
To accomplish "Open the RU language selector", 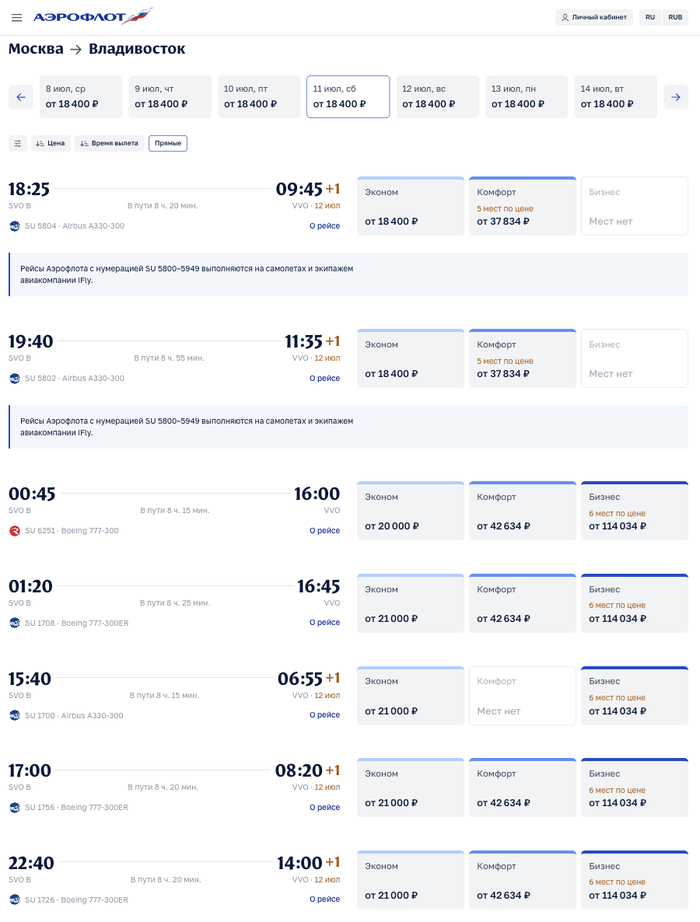I will (x=650, y=18).
